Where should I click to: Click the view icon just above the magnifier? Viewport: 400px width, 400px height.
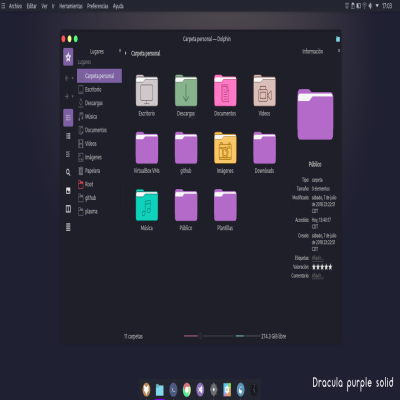tap(68, 154)
